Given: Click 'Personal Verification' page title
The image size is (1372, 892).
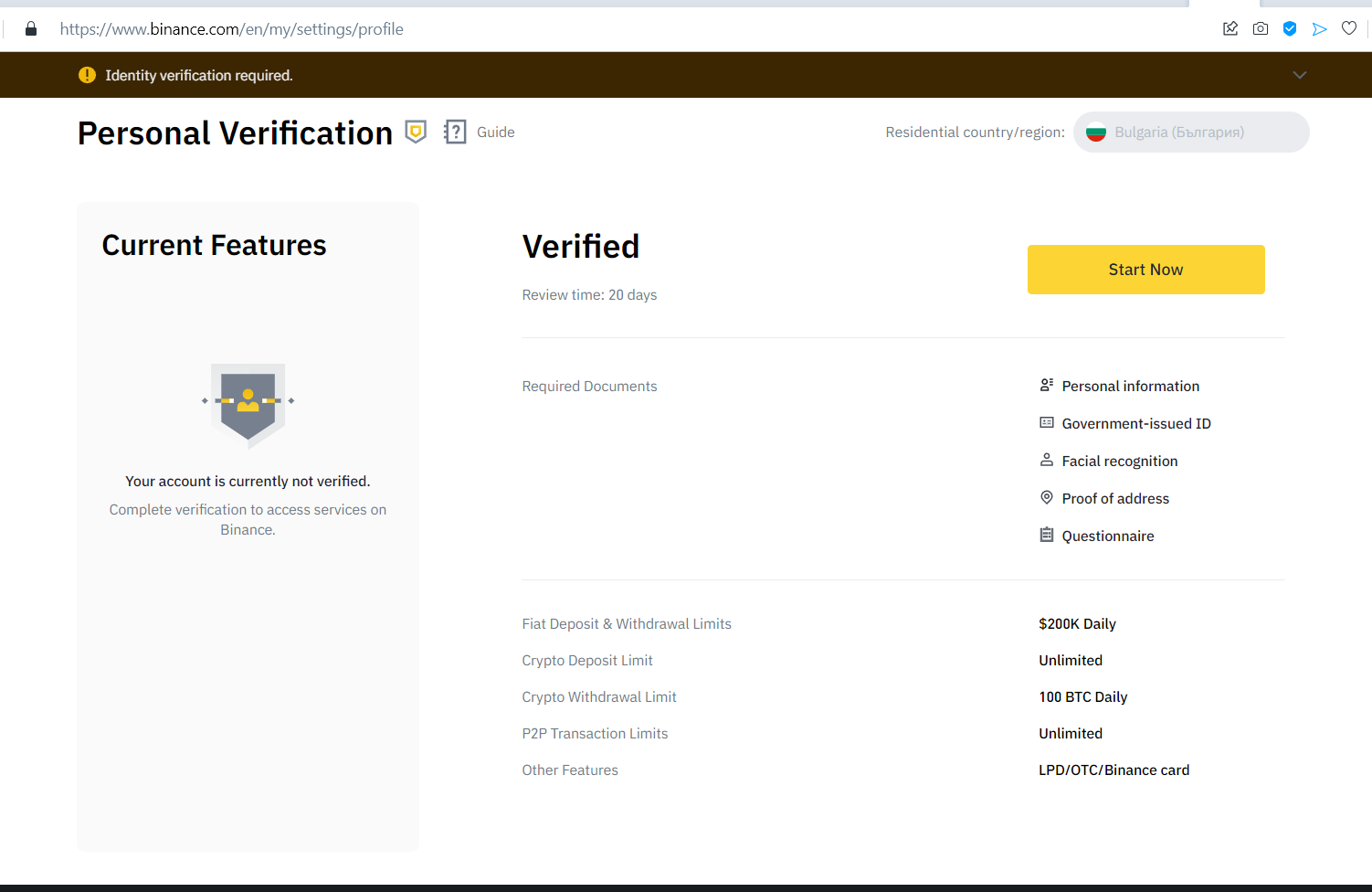Looking at the screenshot, I should (235, 133).
